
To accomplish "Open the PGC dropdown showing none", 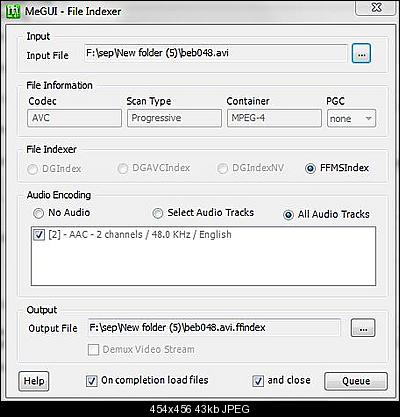I will pyautogui.click(x=351, y=118).
